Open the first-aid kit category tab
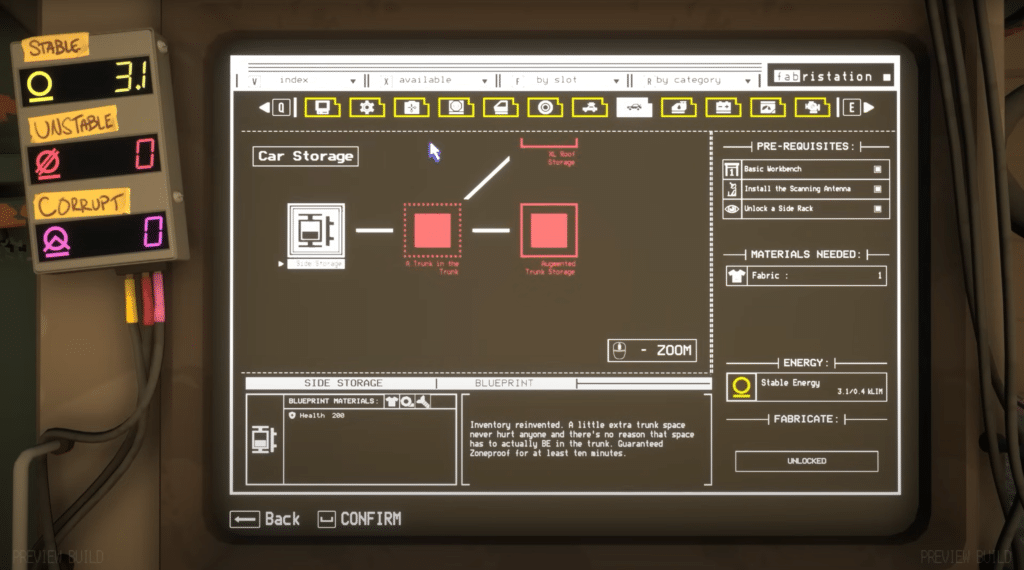This screenshot has height=570, width=1024. [411, 107]
